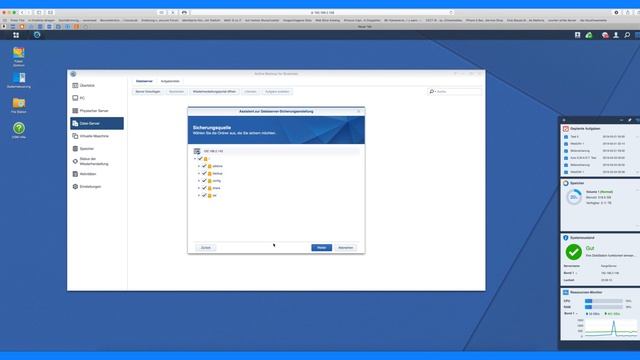The width and height of the screenshot is (640, 360).
Task: Click Server hinzufügen button
Action: point(148,91)
